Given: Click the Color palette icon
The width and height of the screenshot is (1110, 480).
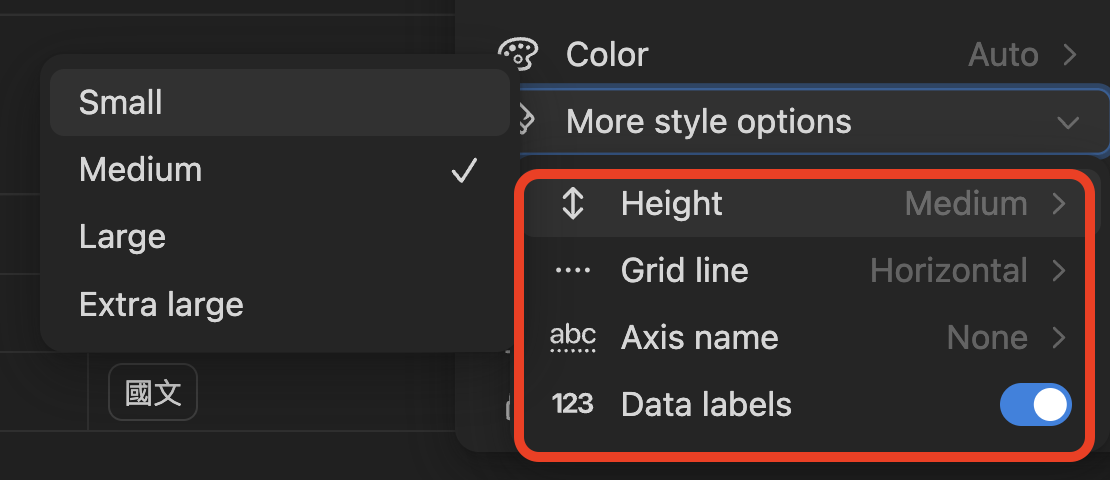Looking at the screenshot, I should (518, 54).
